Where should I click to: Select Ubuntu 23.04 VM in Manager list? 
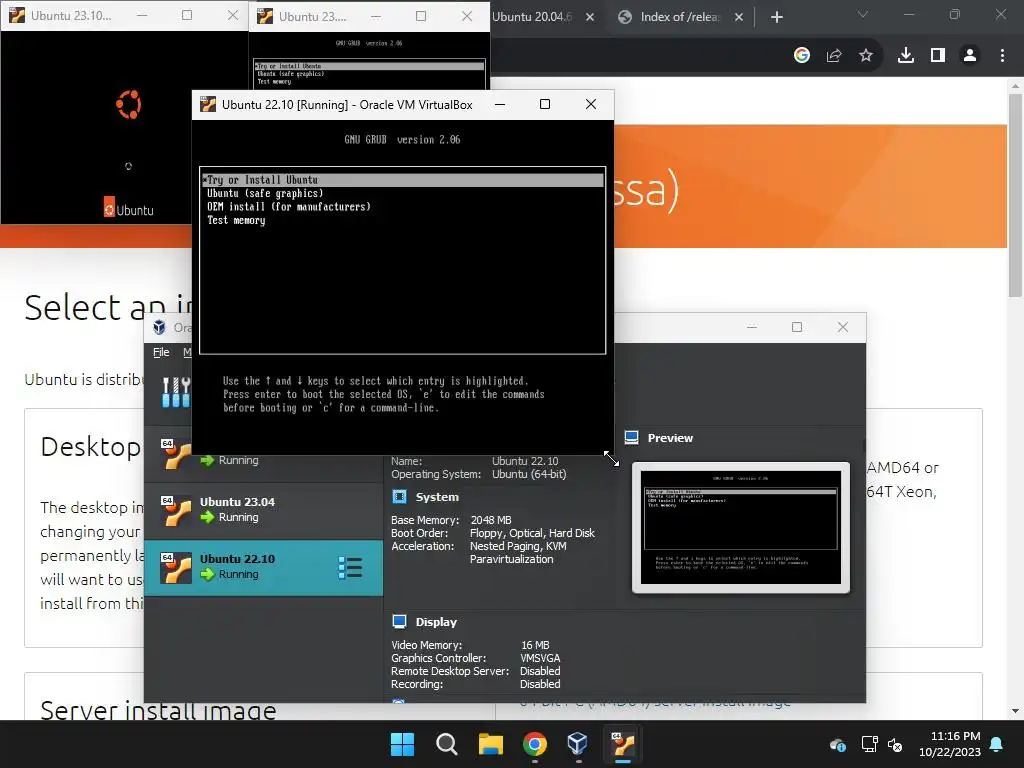[263, 510]
